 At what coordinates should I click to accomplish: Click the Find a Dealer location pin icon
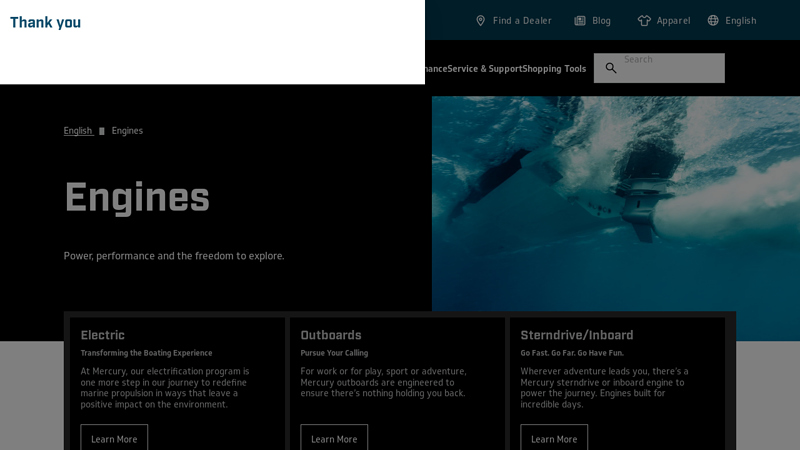tap(480, 20)
